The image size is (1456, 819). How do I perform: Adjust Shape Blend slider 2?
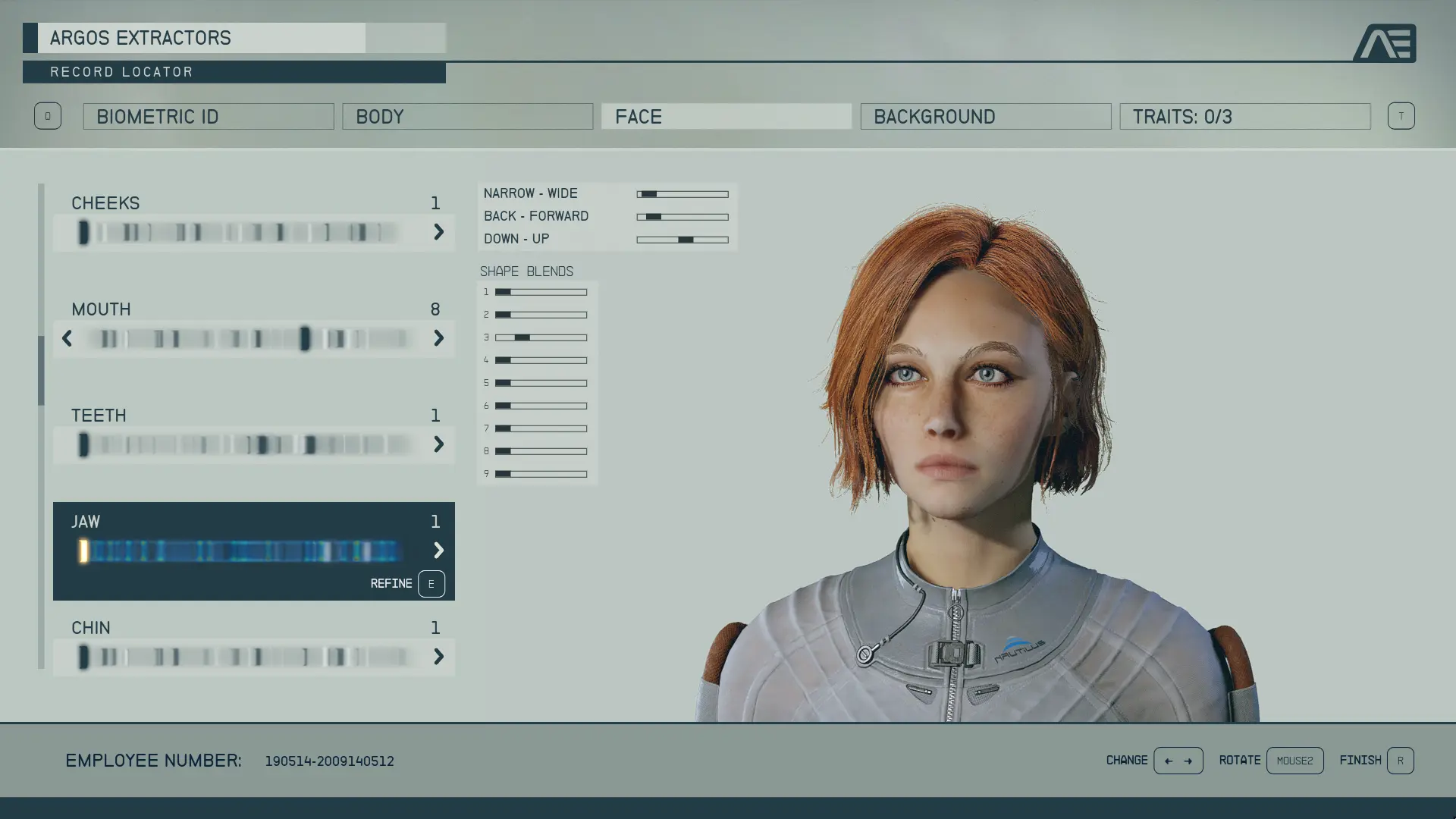(541, 315)
